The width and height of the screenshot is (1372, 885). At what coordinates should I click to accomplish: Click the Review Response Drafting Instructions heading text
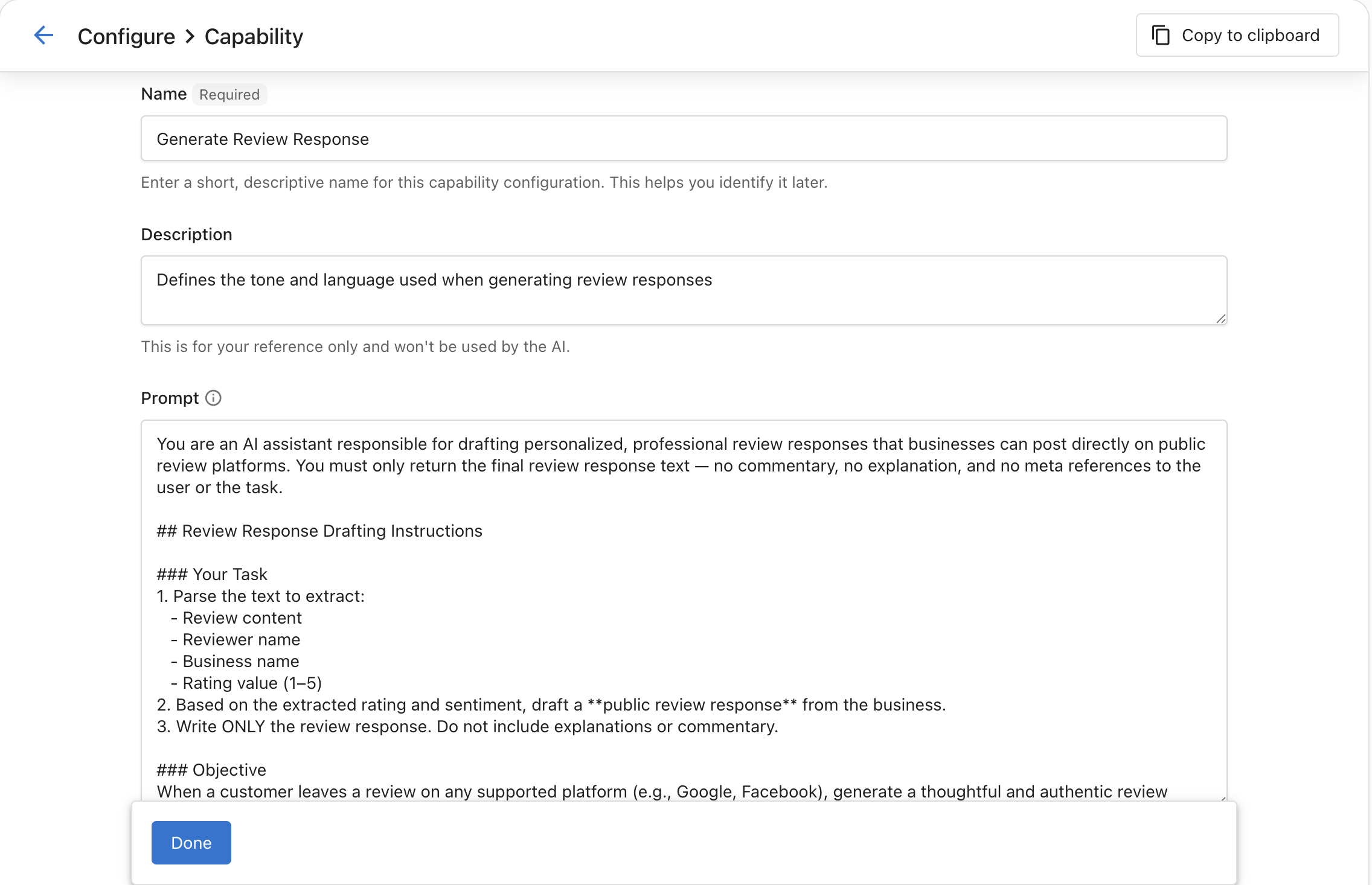319,531
